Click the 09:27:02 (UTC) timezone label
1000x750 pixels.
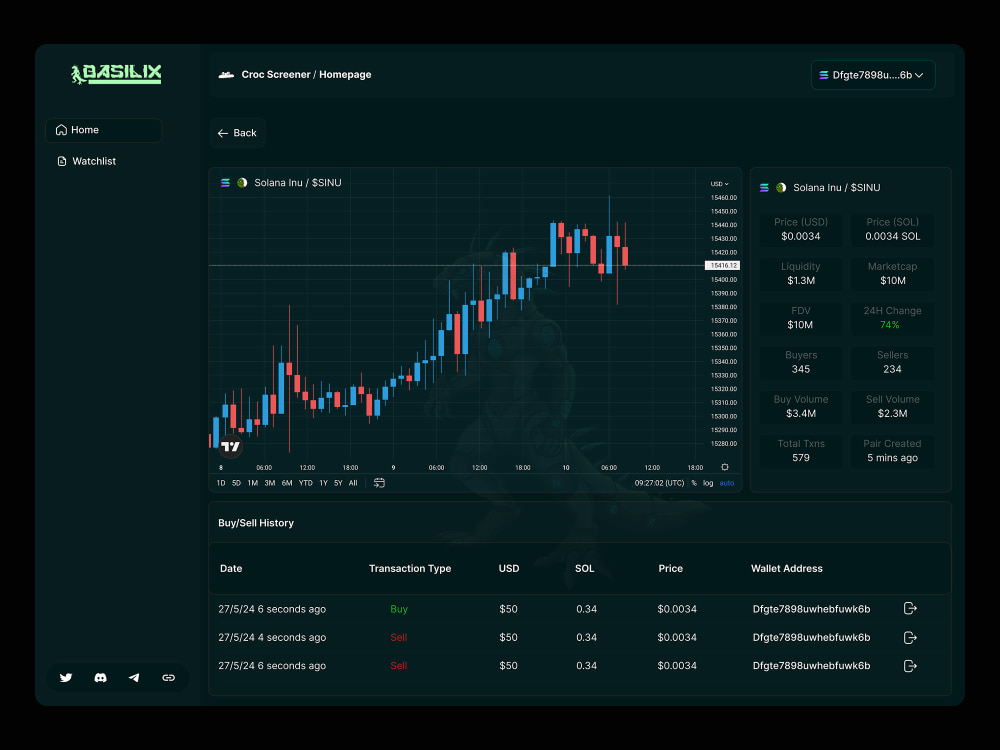coord(659,483)
